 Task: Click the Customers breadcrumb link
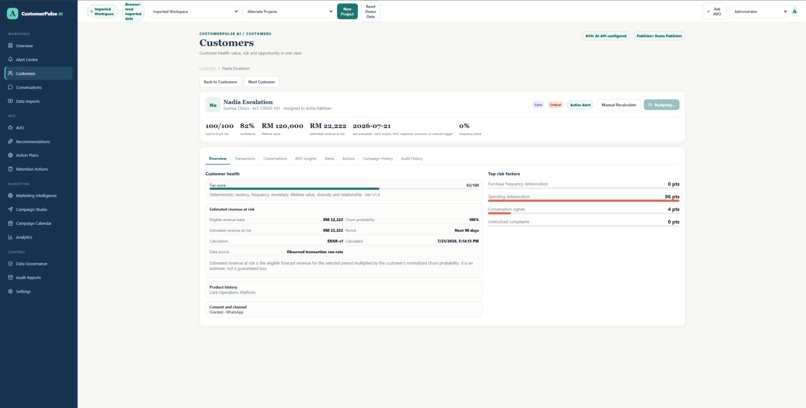[x=208, y=68]
